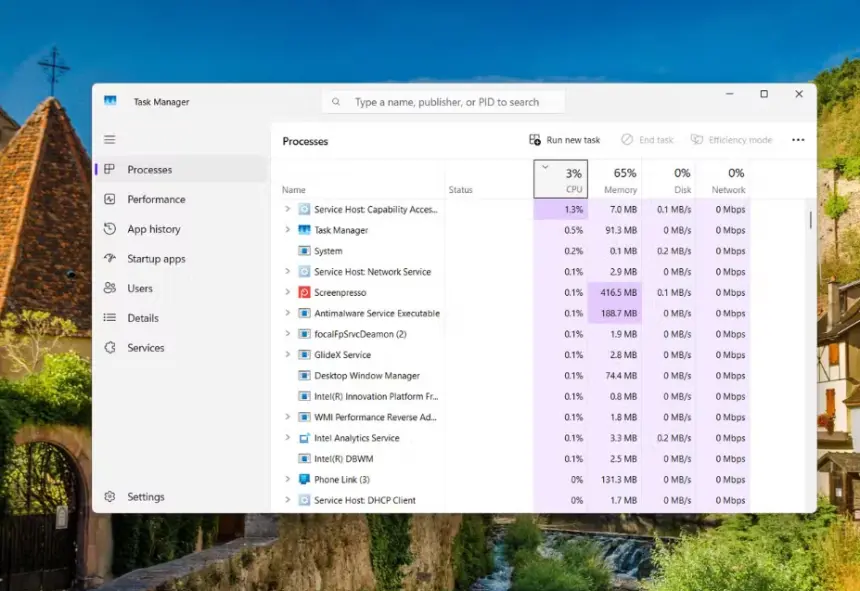Click the Efficiency mode leaf icon

(697, 140)
